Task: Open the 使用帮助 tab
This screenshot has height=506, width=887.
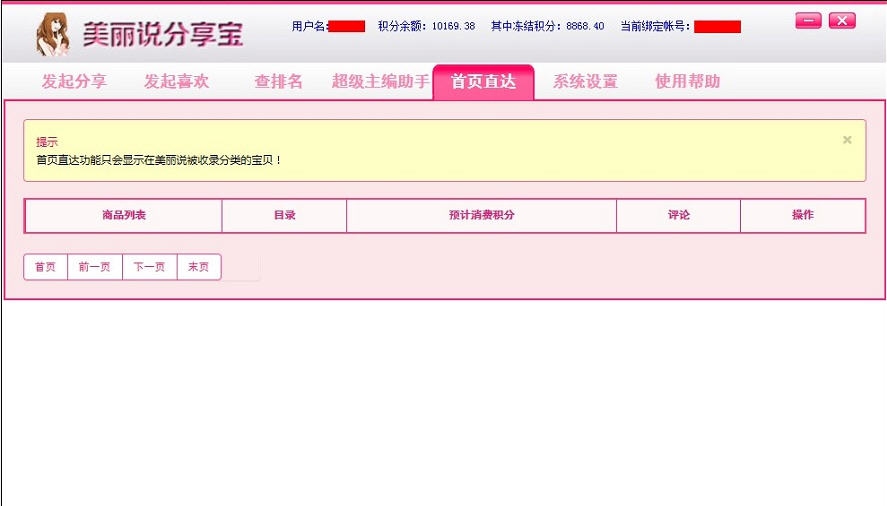Action: point(687,82)
